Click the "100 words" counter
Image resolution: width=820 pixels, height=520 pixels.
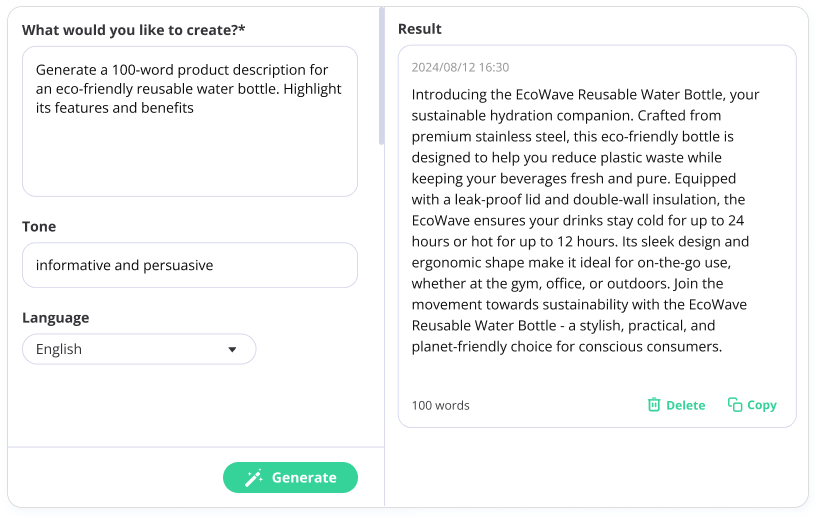pos(440,405)
